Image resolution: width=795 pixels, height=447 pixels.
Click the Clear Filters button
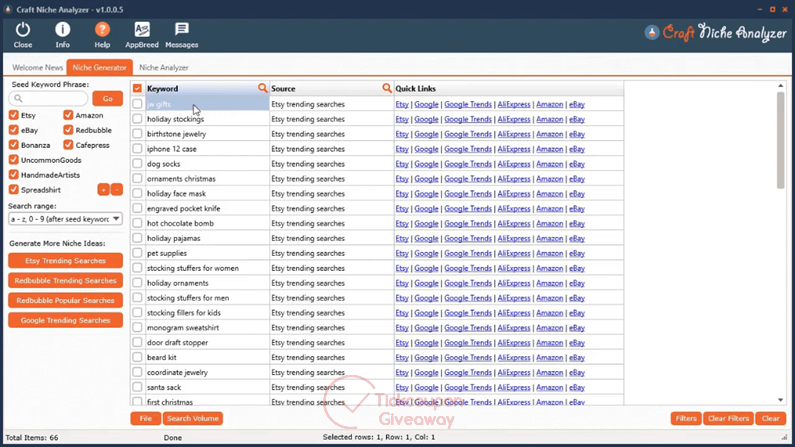click(728, 418)
